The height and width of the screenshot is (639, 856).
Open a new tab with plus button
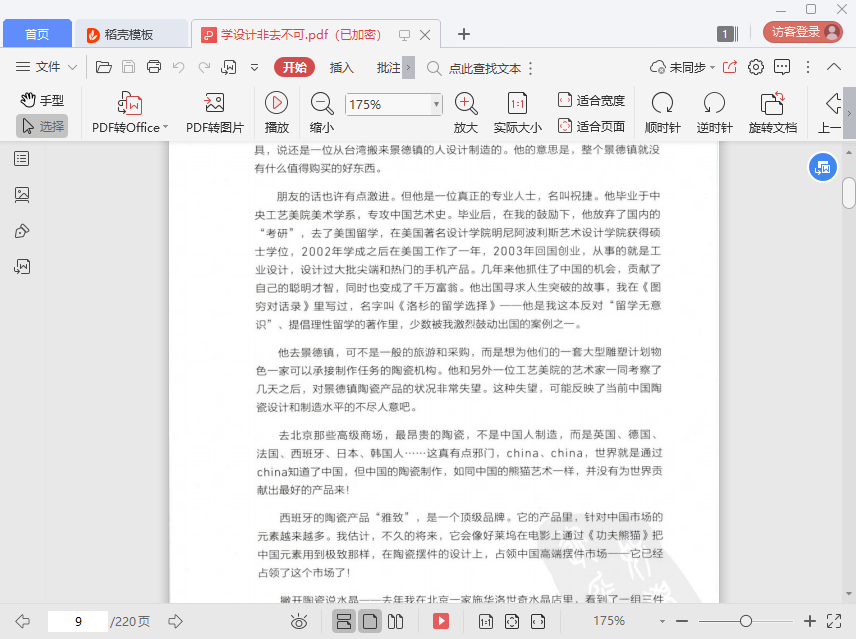pos(463,34)
